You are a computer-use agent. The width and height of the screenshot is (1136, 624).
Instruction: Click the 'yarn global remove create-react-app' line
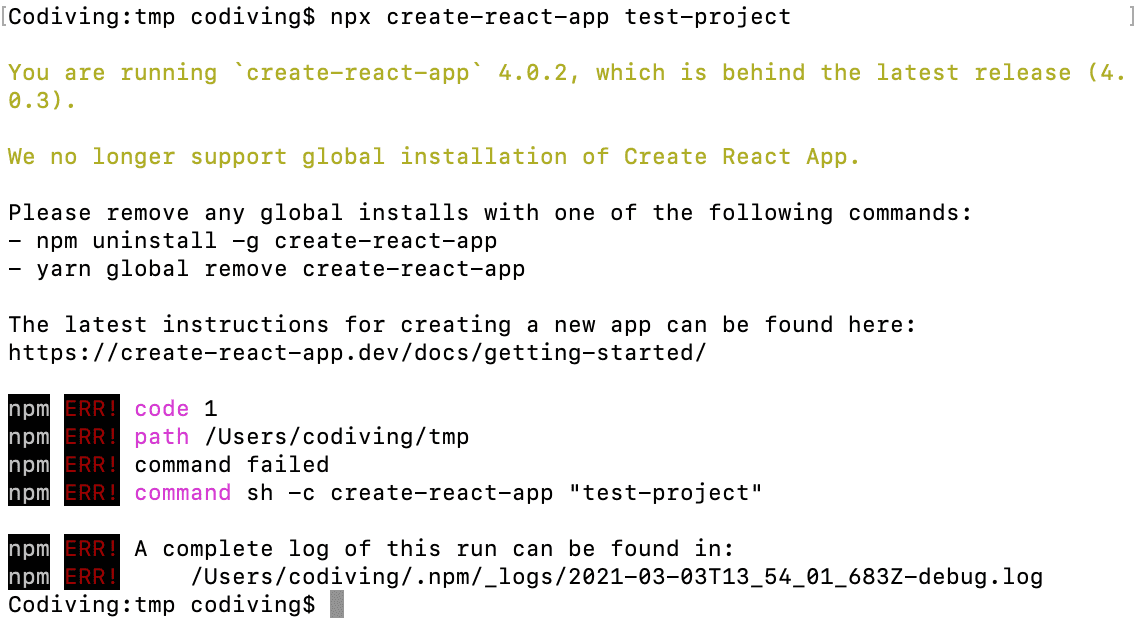[x=267, y=269]
